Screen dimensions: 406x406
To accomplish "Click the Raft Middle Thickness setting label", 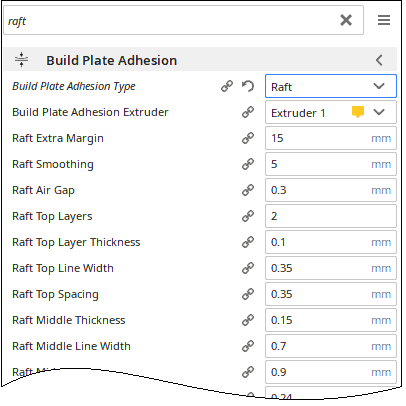I will (x=69, y=320).
